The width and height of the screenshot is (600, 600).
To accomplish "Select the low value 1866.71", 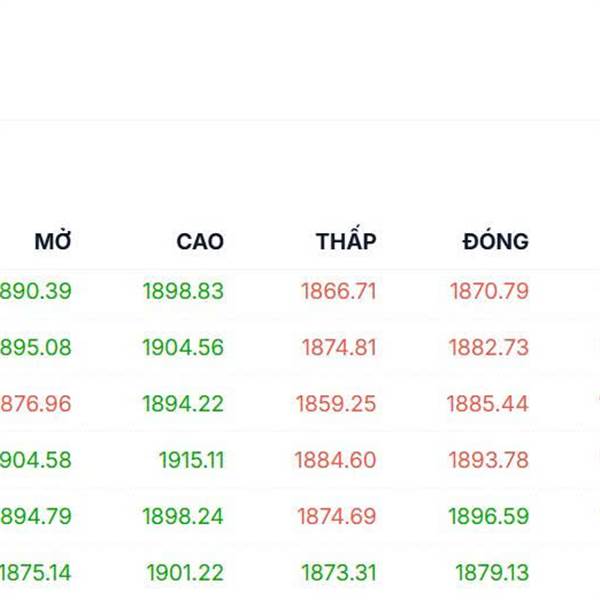I will click(338, 292).
